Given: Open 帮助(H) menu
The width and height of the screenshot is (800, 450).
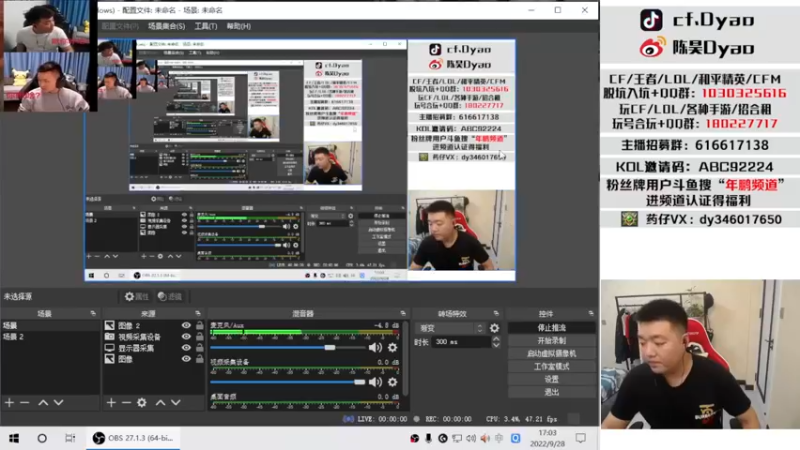Looking at the screenshot, I should pos(239,26).
